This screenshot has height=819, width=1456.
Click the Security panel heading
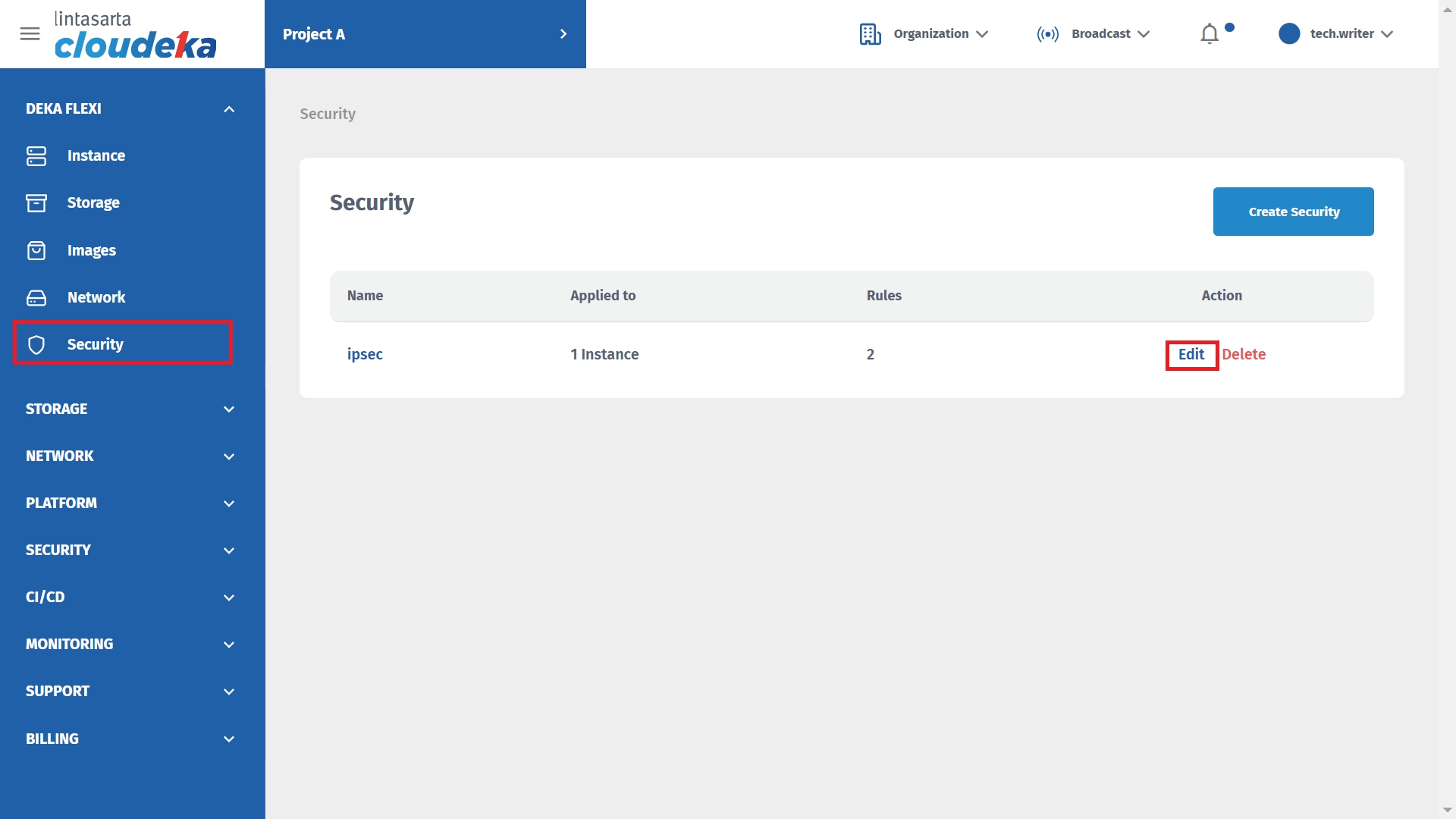(372, 202)
